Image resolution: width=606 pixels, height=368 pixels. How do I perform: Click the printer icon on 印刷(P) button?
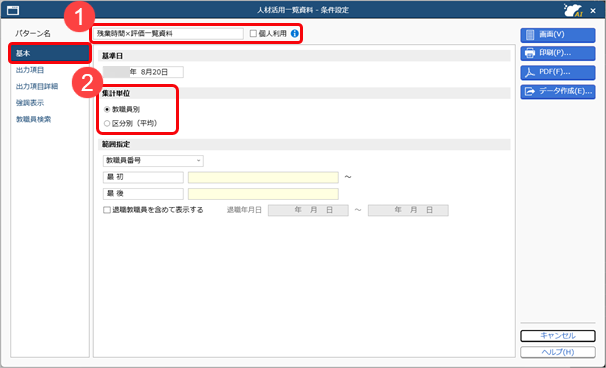pos(530,53)
